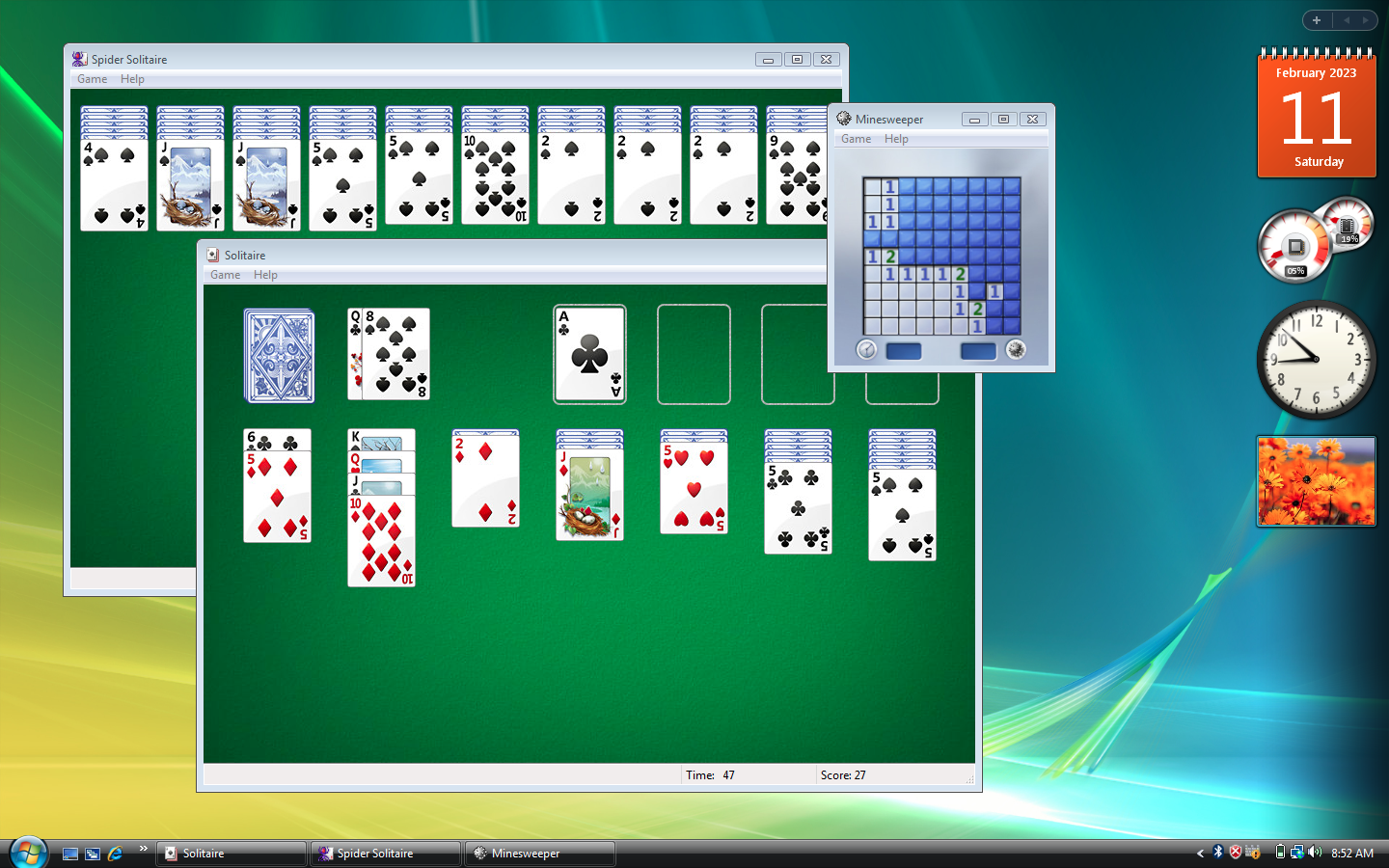The image size is (1389, 868).
Task: Click the flowers slideshow gadget picture
Action: tap(1316, 481)
